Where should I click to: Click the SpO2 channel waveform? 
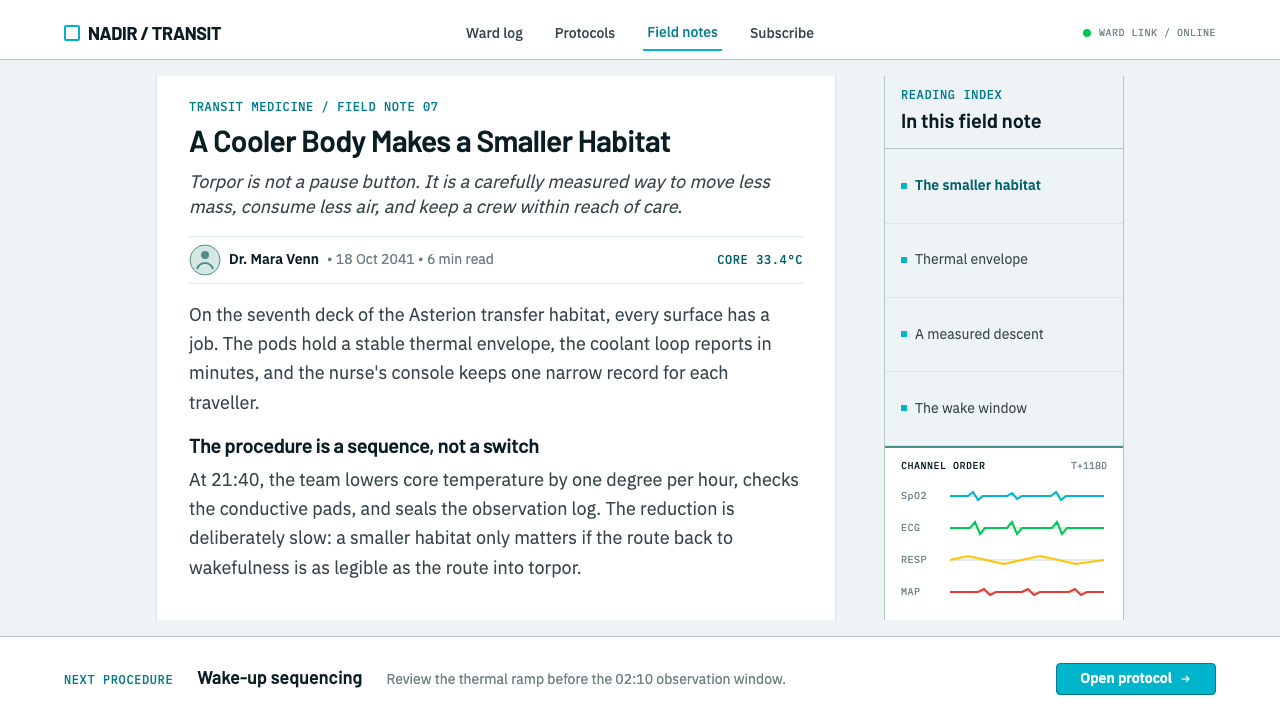1027,496
